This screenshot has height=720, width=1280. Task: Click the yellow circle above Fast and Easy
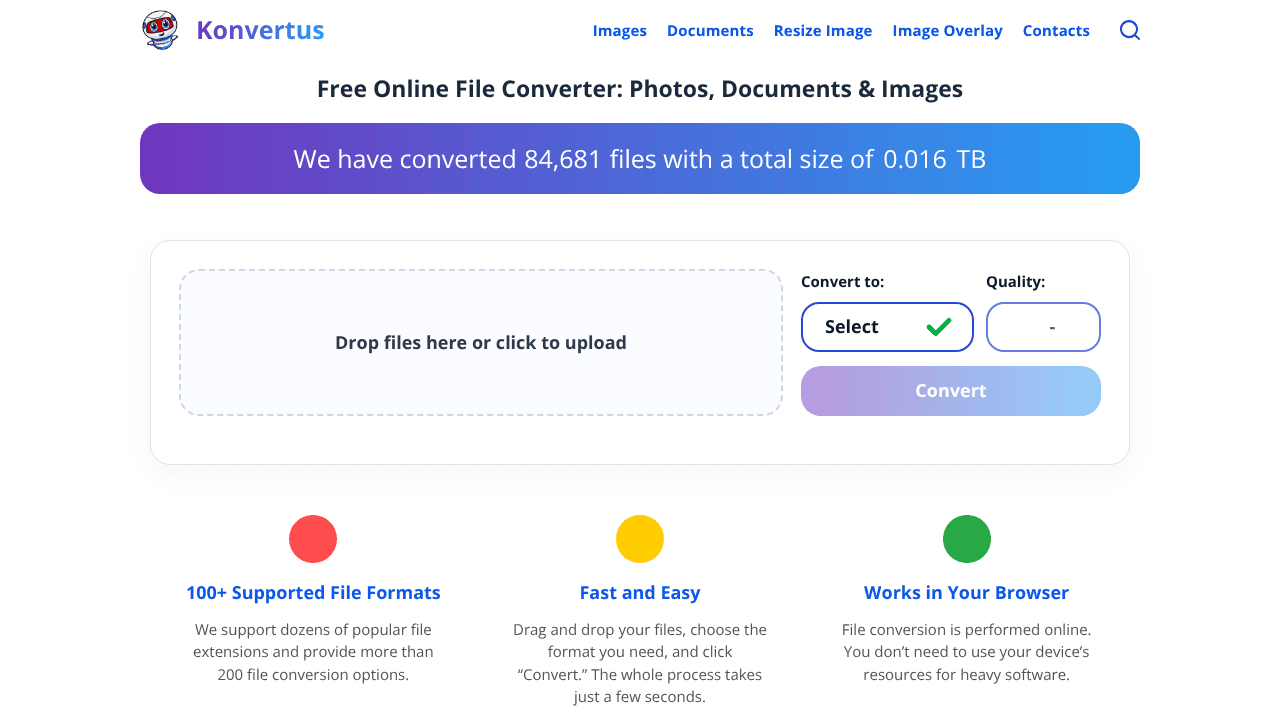coord(640,539)
